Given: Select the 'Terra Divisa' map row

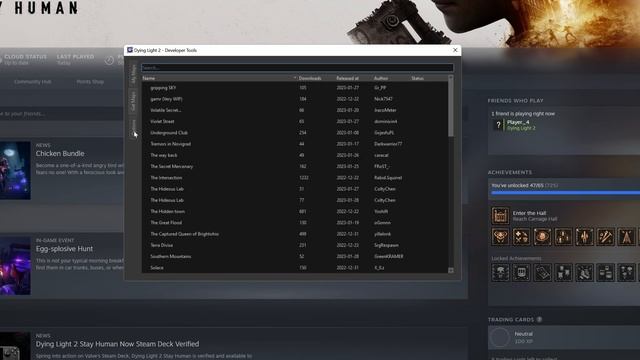Looking at the screenshot, I should [x=295, y=245].
